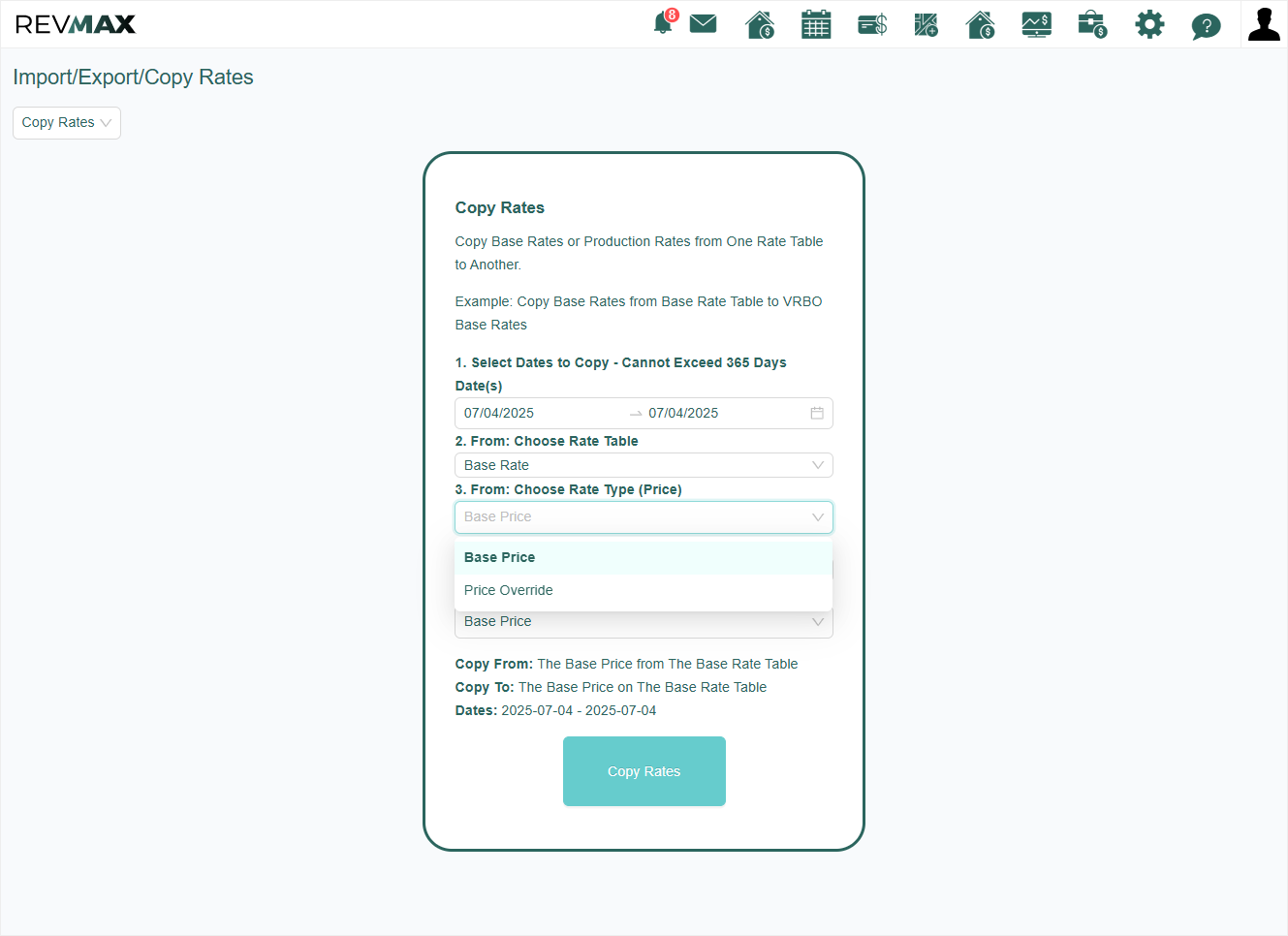1288x936 pixels.
Task: Open the mail envelope icon
Action: coord(704,23)
